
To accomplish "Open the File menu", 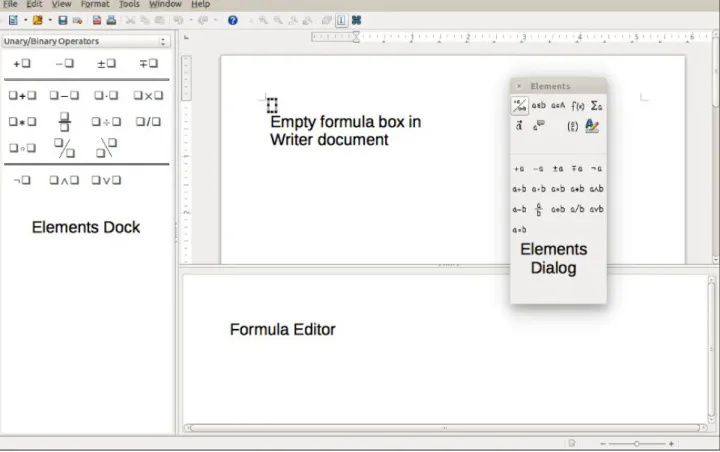I will [10, 4].
